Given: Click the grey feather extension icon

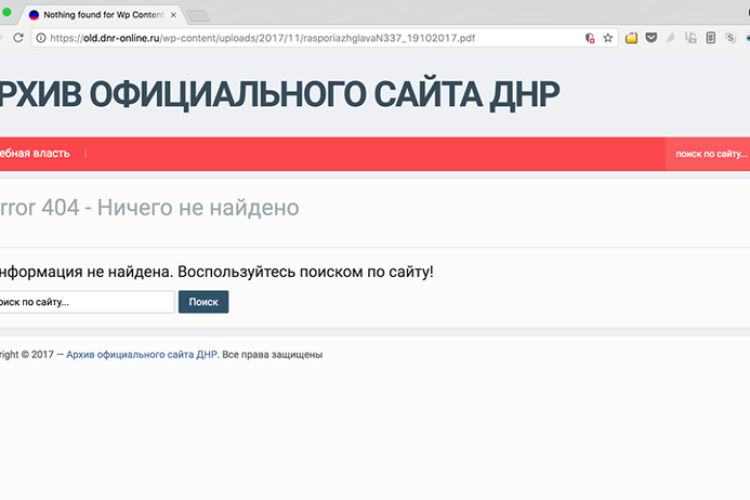Looking at the screenshot, I should tap(671, 38).
